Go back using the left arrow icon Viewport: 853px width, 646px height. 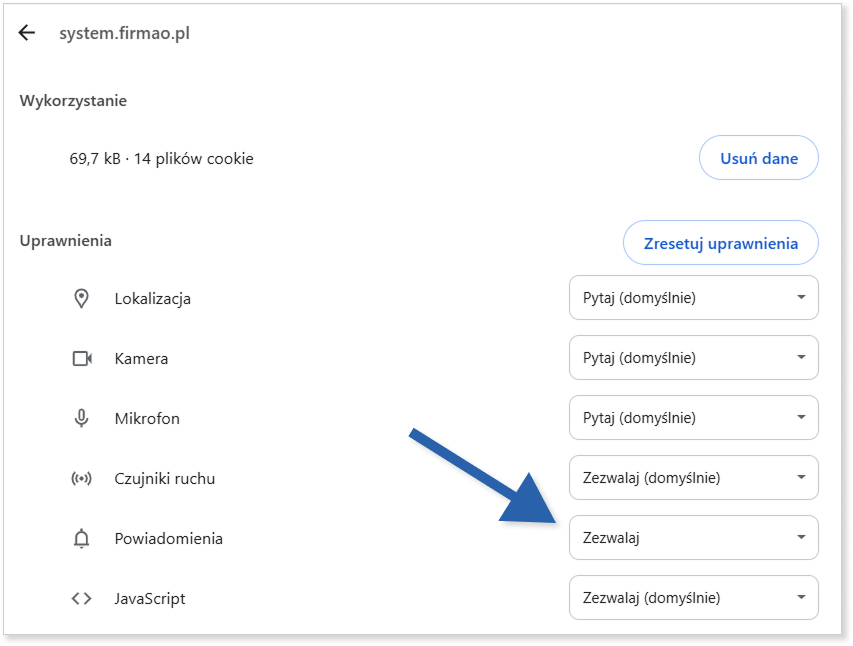(27, 33)
